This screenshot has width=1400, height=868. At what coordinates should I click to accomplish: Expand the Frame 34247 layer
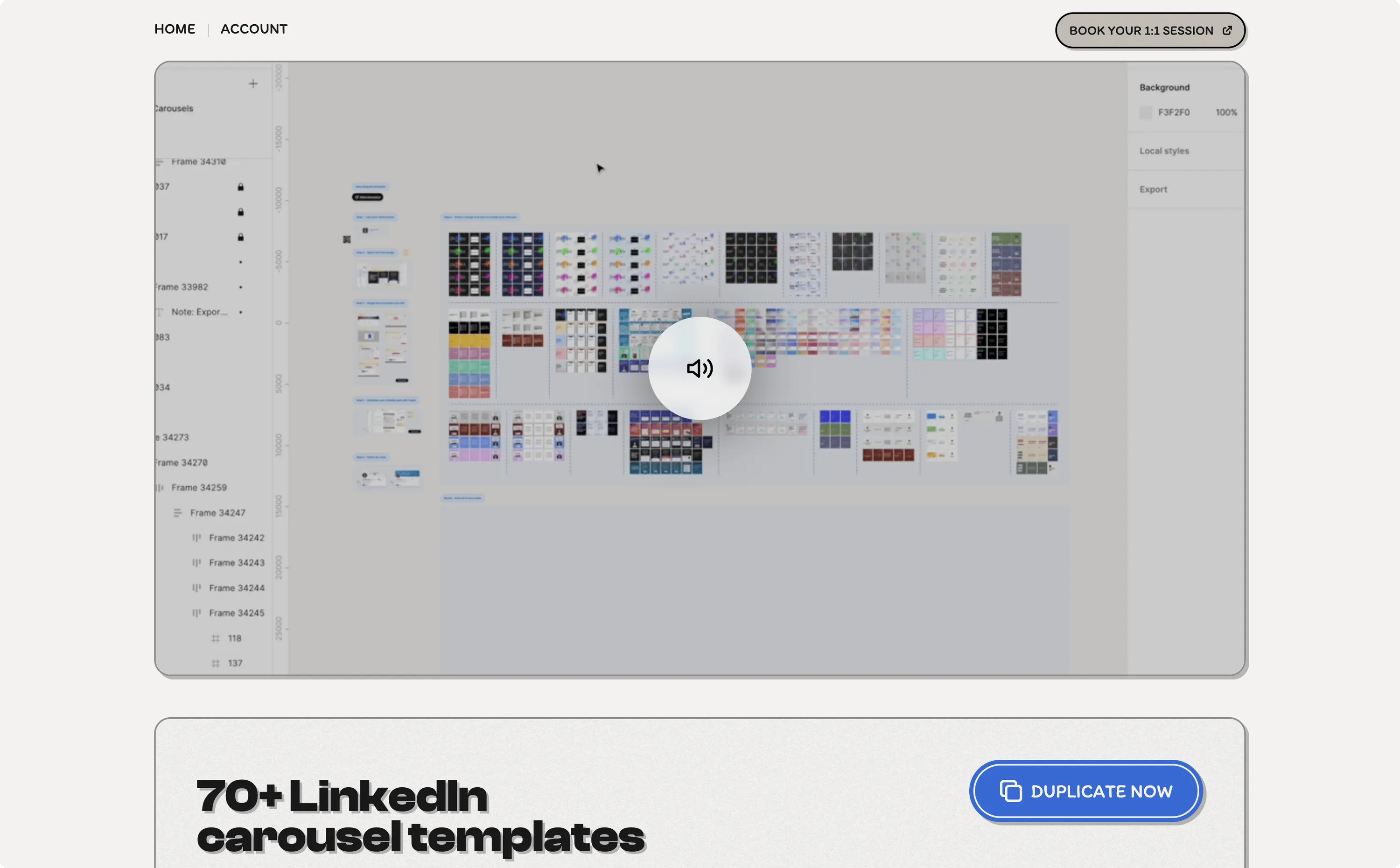pyautogui.click(x=177, y=512)
